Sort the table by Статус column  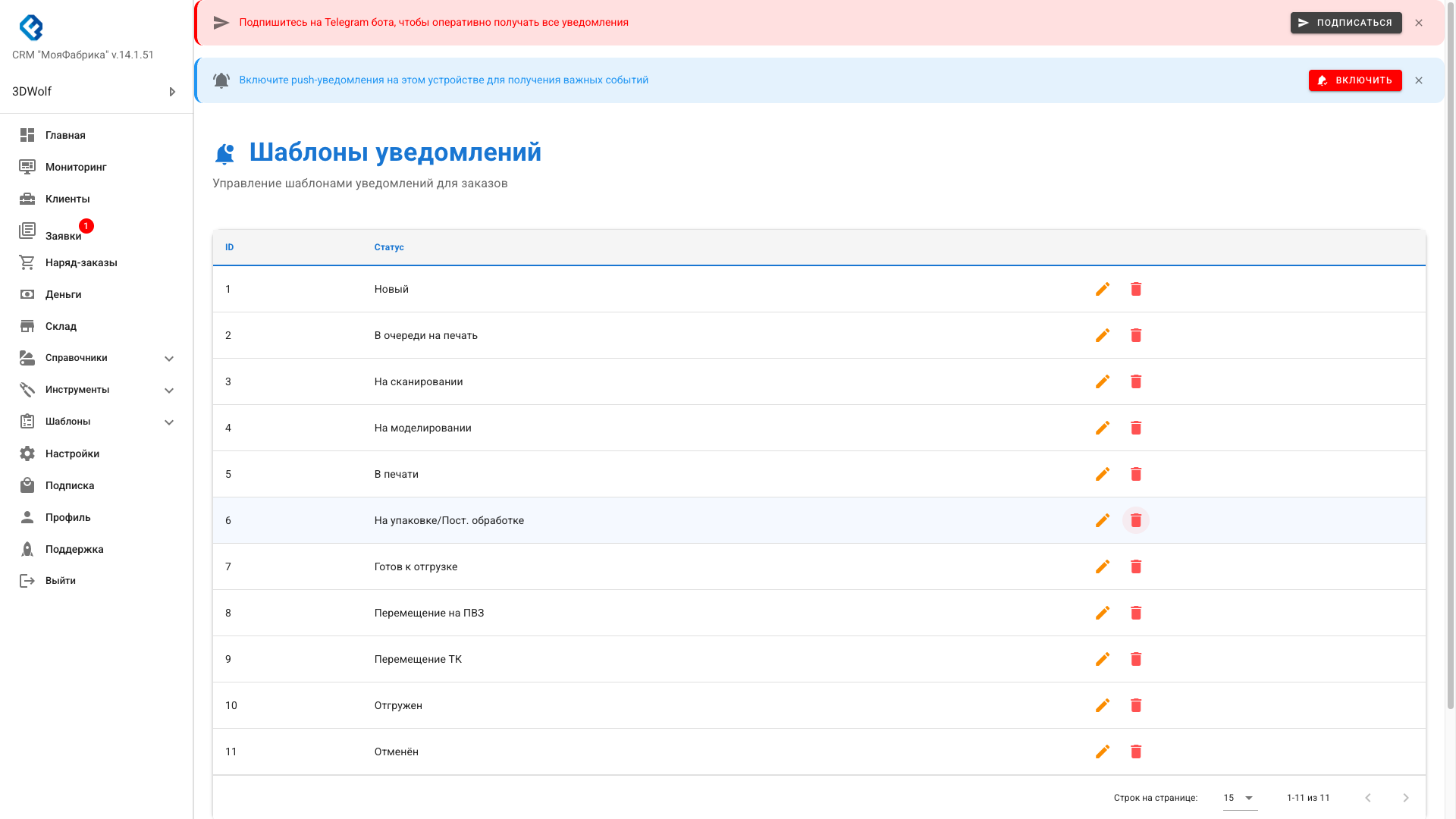point(389,247)
